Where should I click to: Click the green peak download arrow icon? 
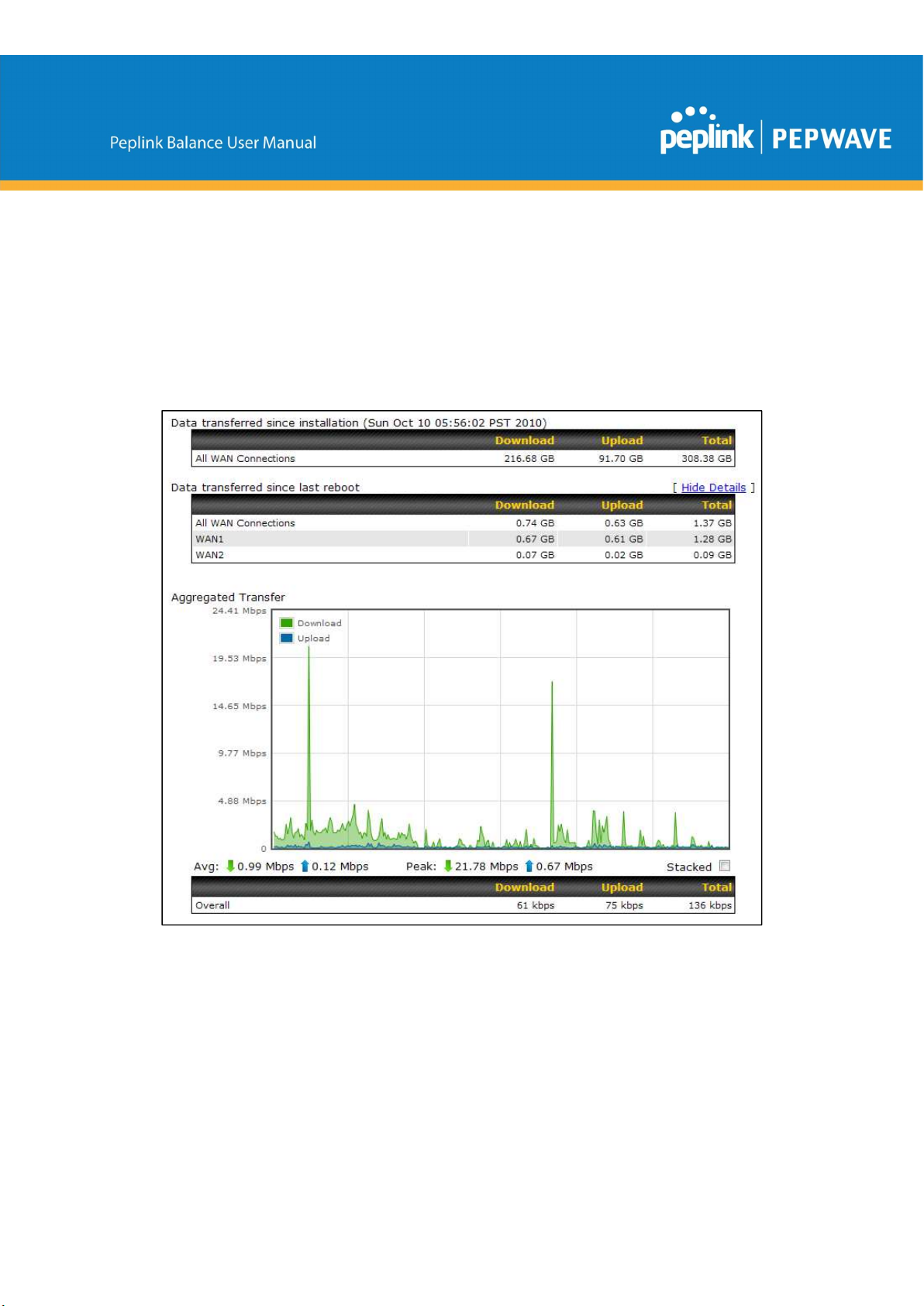(447, 866)
